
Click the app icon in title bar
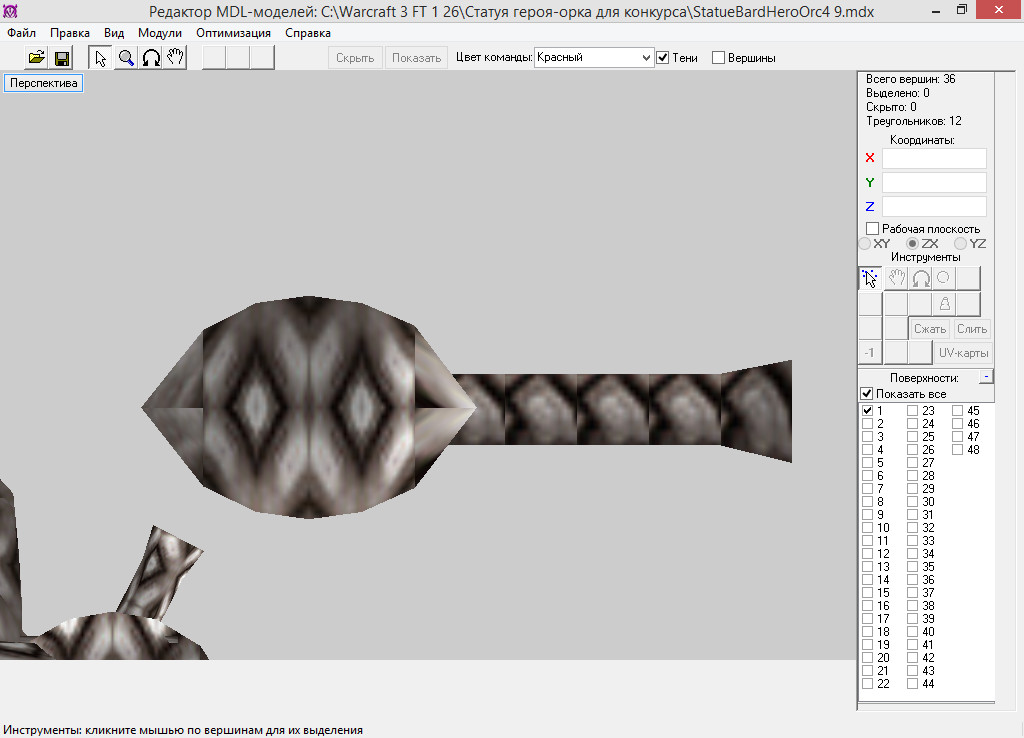coord(10,11)
